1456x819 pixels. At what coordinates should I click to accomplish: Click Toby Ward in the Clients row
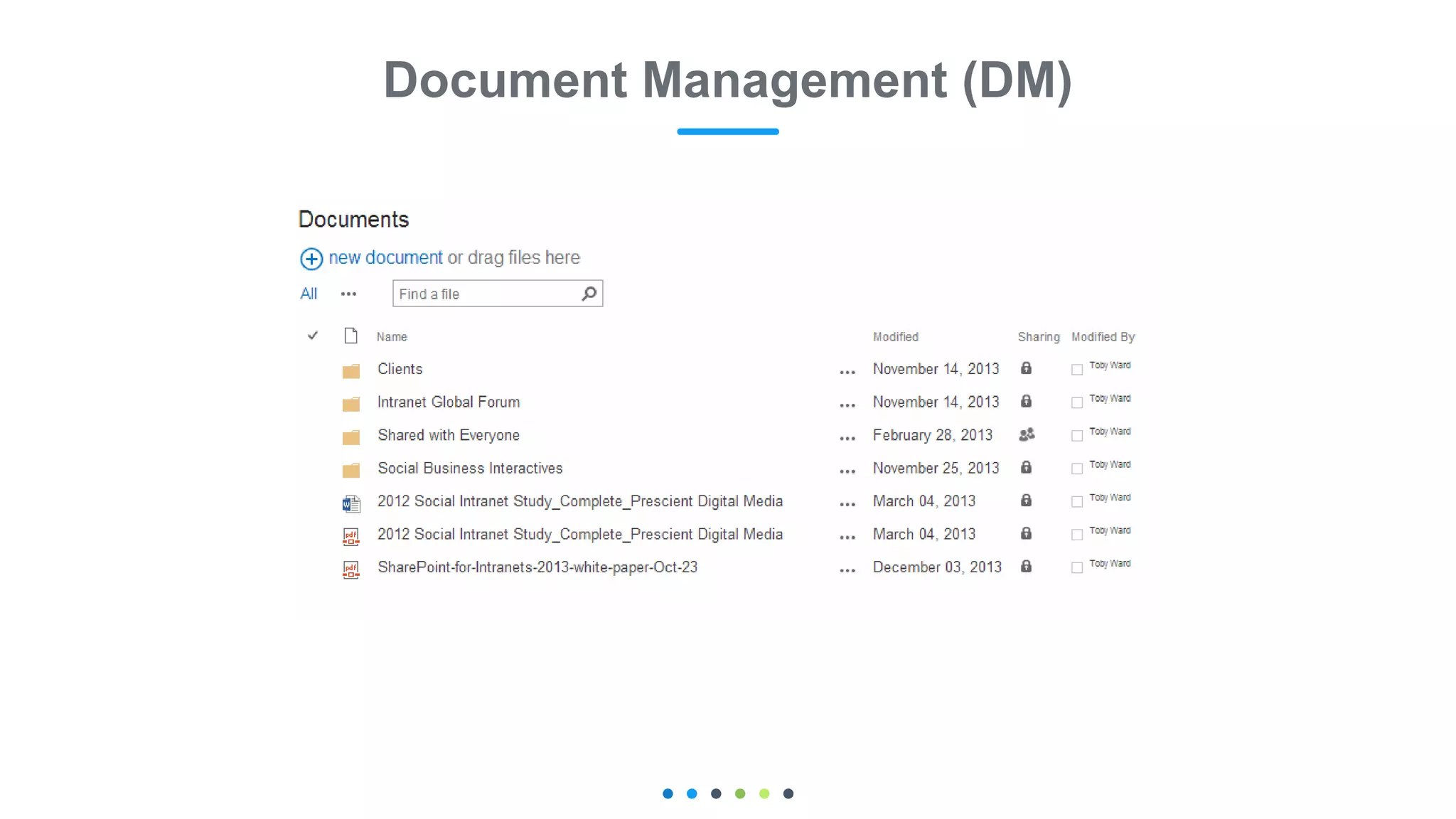pyautogui.click(x=1110, y=365)
